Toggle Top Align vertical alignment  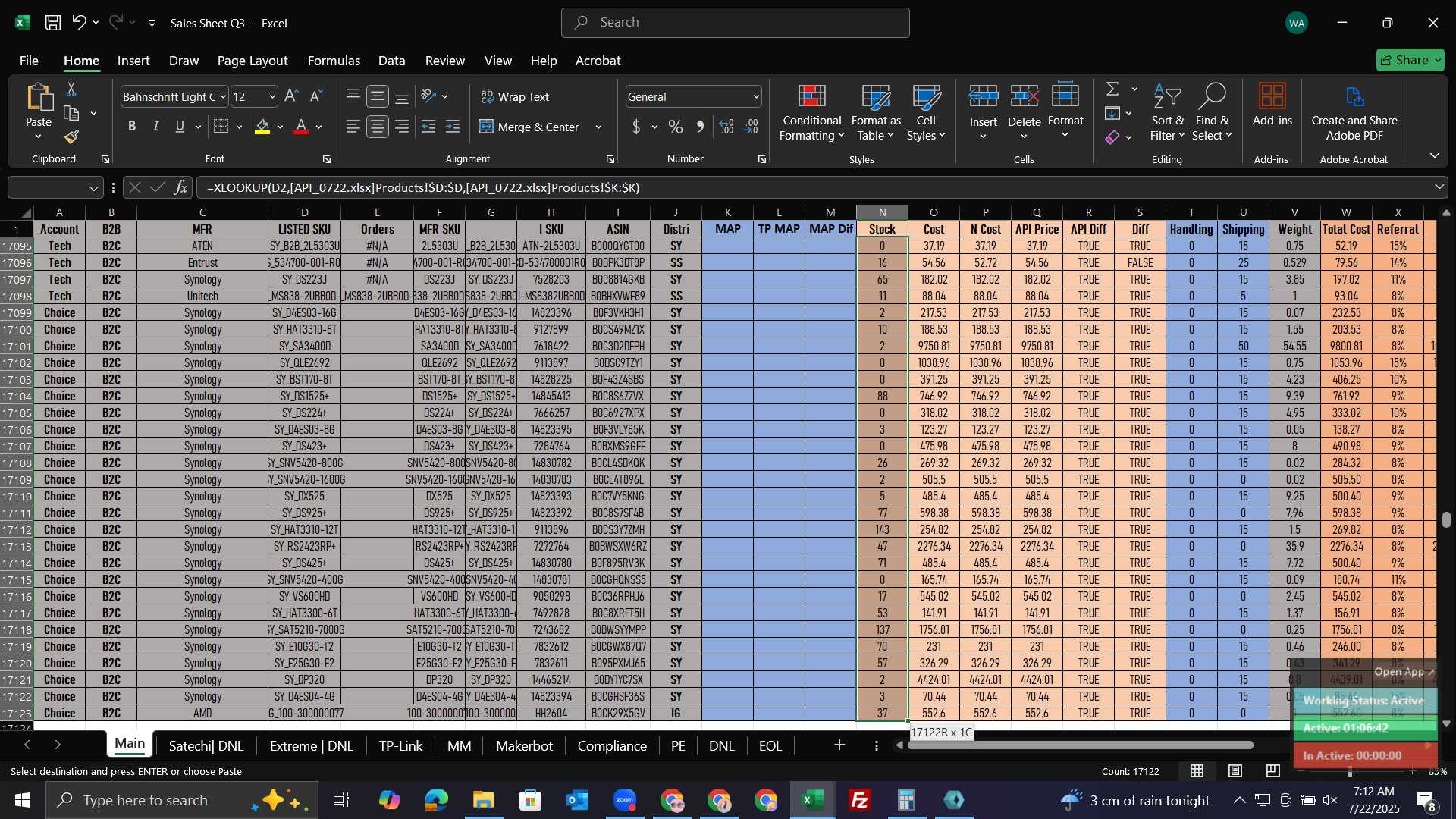click(353, 96)
